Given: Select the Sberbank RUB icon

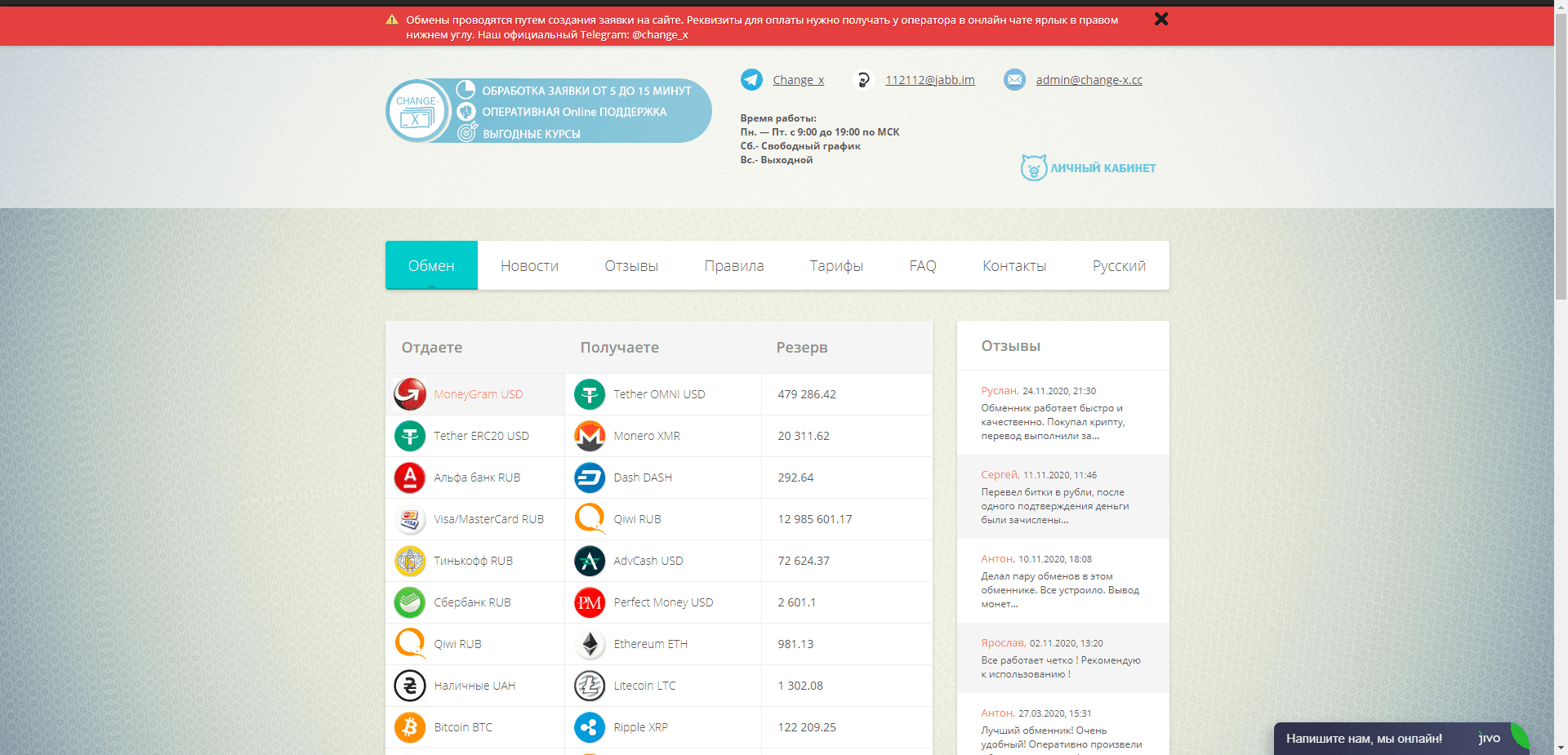Looking at the screenshot, I should point(411,602).
